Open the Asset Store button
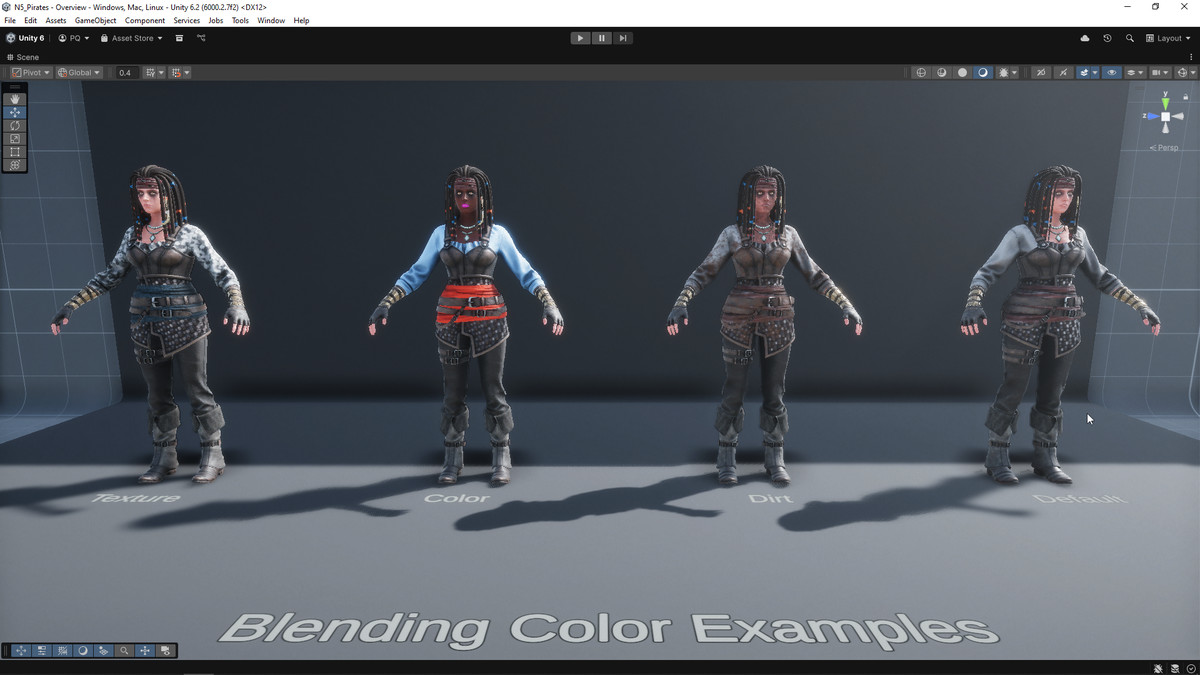This screenshot has height=675, width=1200. point(131,38)
